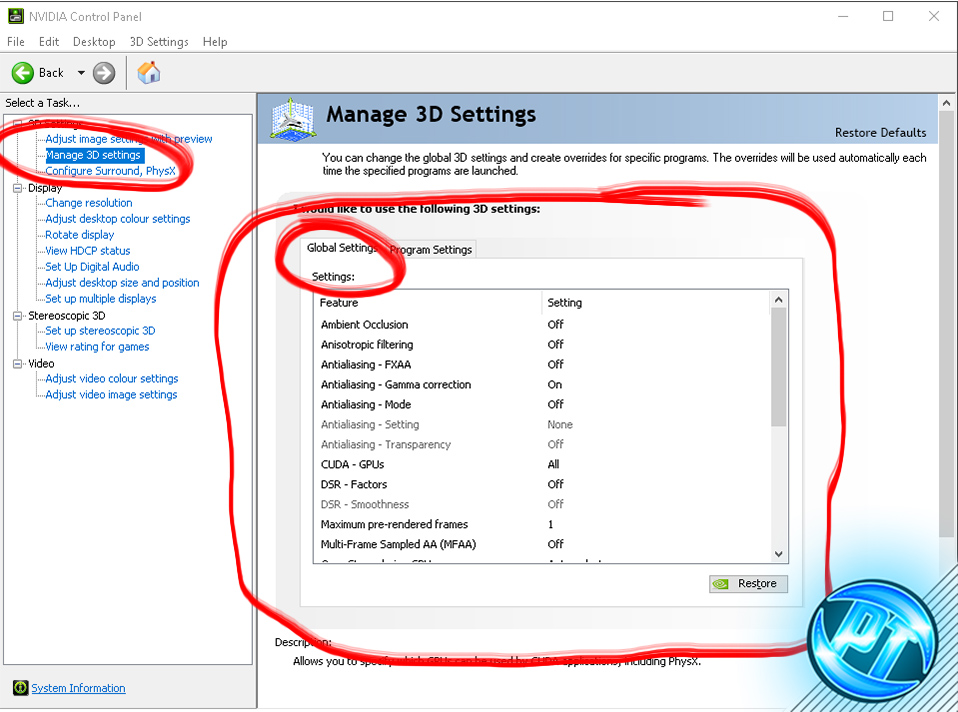Open Adjust video image settings

click(x=111, y=395)
